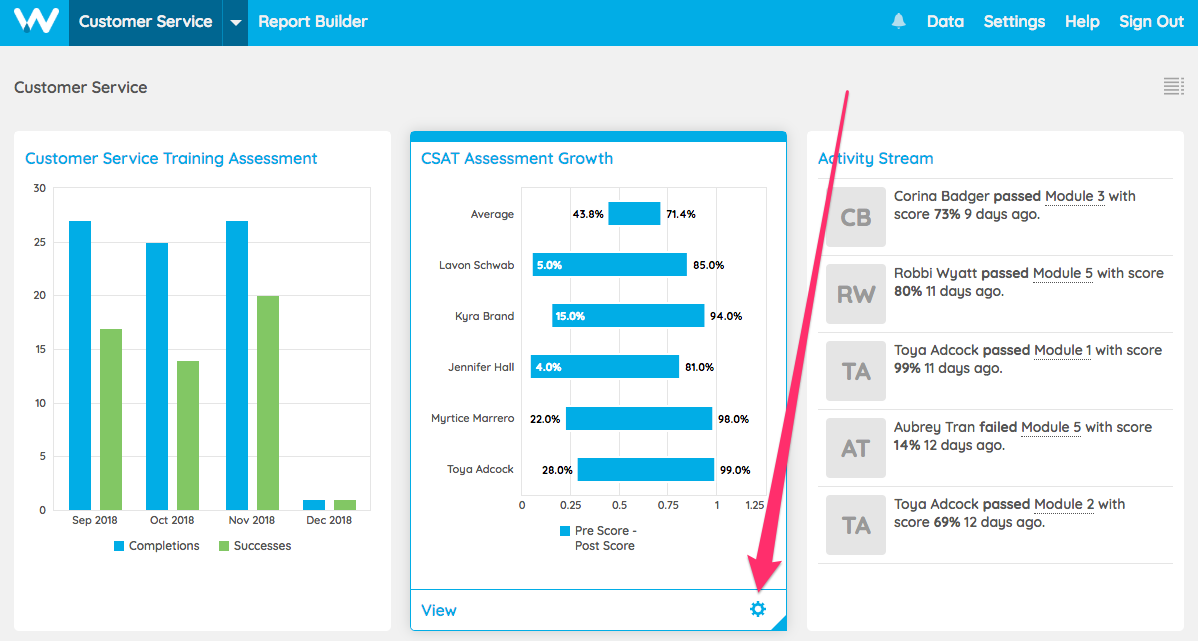Open CSAT Assessment Growth gear settings
Image resolution: width=1198 pixels, height=641 pixels.
(757, 609)
